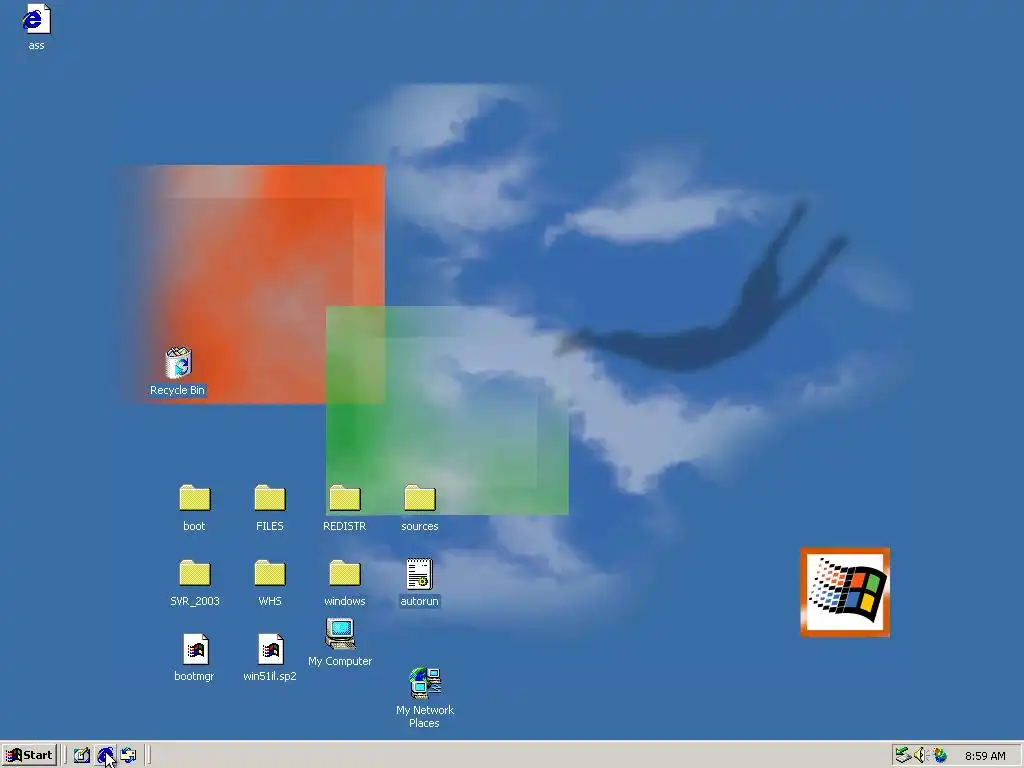This screenshot has height=768, width=1024.
Task: Click quick launch toolbar drag handle
Action: (65, 756)
